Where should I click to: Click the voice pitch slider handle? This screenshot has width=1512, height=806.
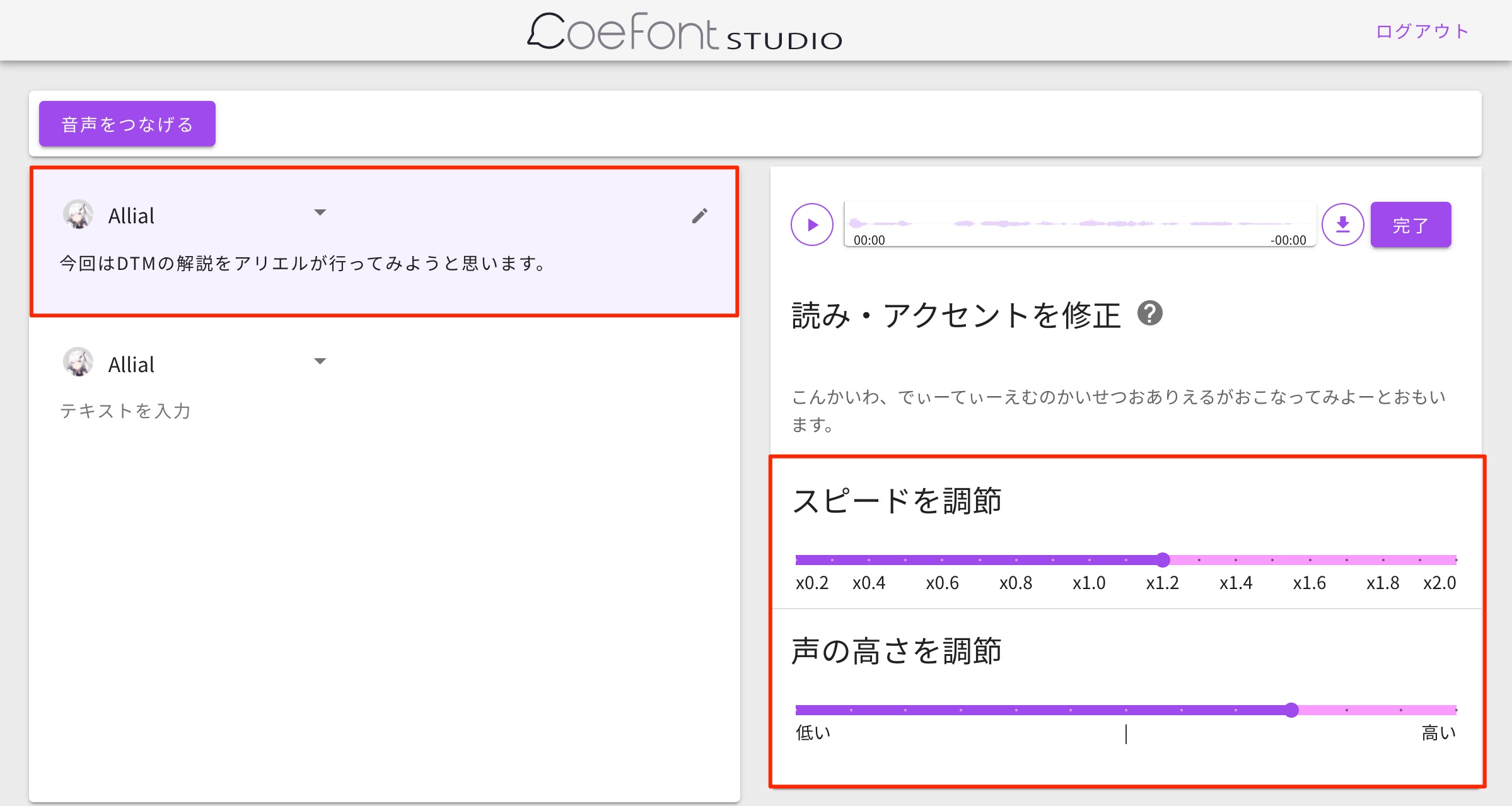coord(1291,710)
